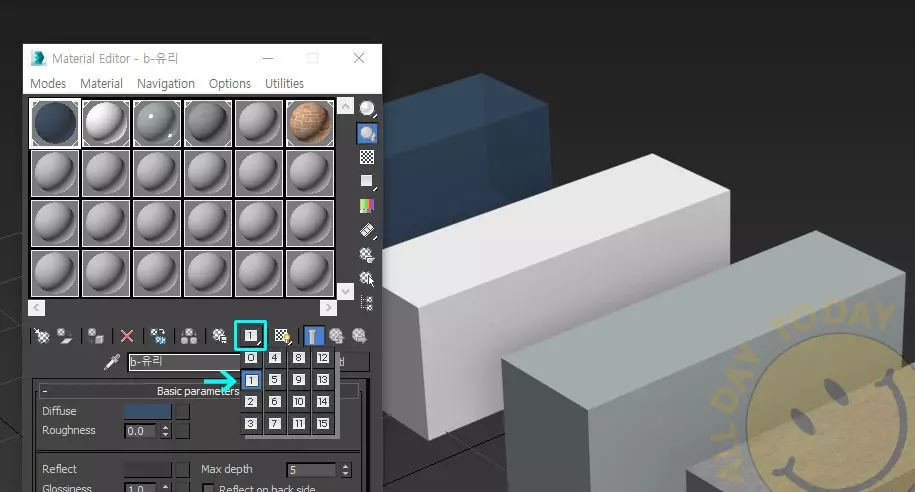Open the Material menu
The width and height of the screenshot is (915, 492).
click(102, 83)
